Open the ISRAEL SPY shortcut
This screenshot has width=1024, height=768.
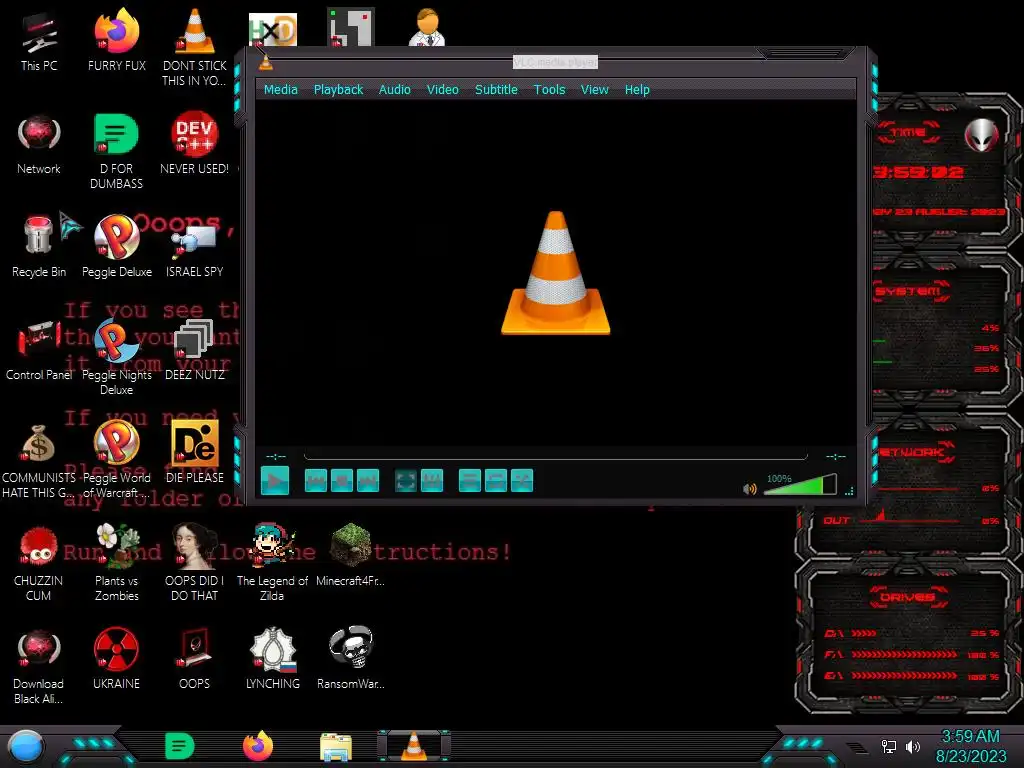(x=195, y=251)
